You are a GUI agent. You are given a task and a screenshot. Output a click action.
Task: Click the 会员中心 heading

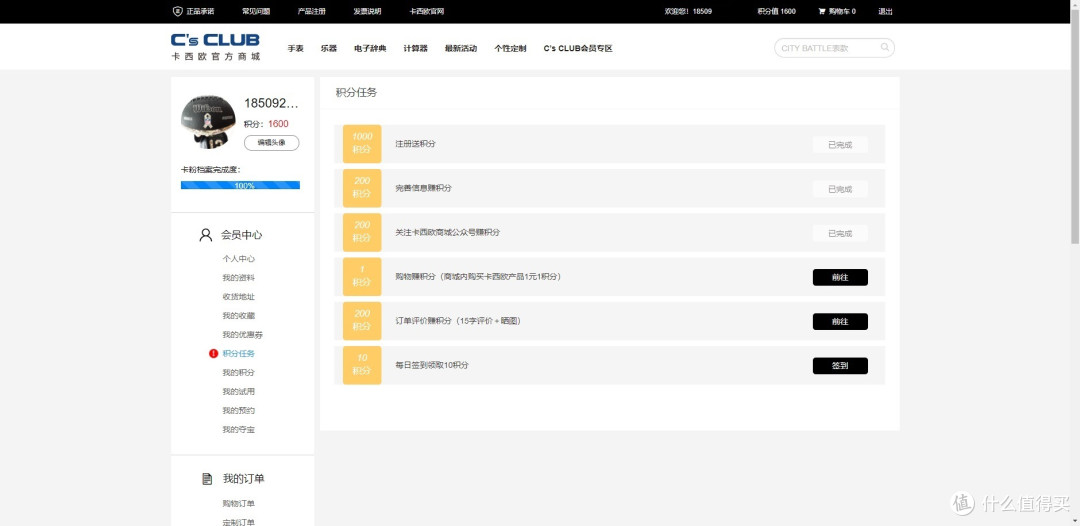click(242, 235)
